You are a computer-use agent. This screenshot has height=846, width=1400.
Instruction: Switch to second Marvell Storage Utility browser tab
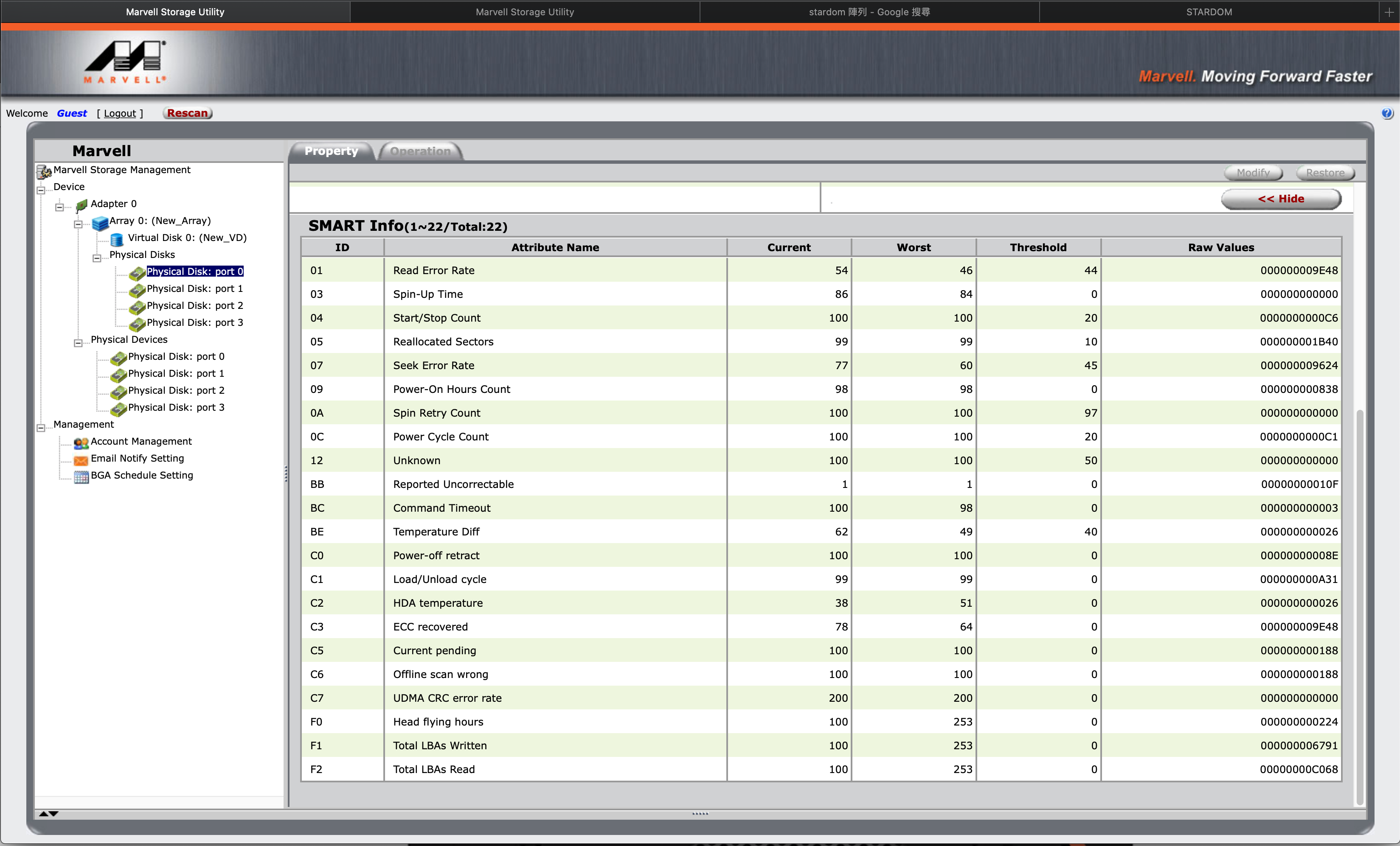pyautogui.click(x=525, y=12)
